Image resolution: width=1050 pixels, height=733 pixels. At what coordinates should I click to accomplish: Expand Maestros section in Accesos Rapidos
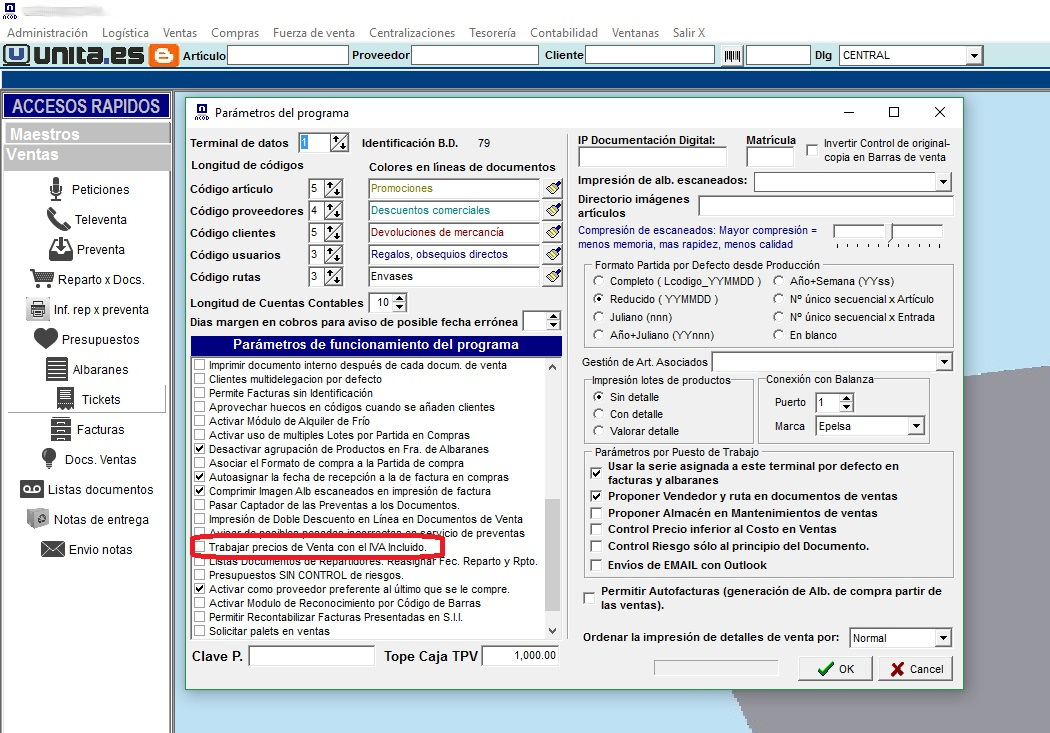coord(87,134)
